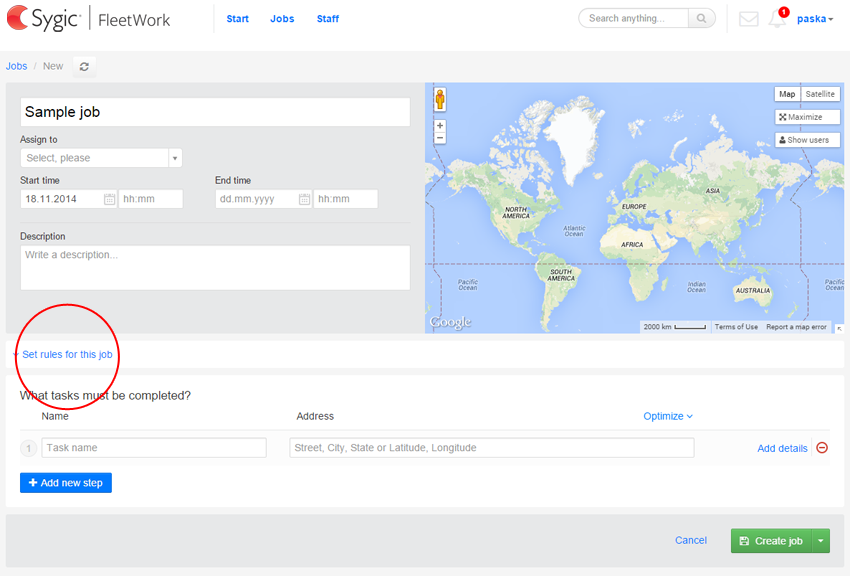Click the End time hh:mm field
Image resolution: width=850 pixels, height=576 pixels.
point(346,199)
